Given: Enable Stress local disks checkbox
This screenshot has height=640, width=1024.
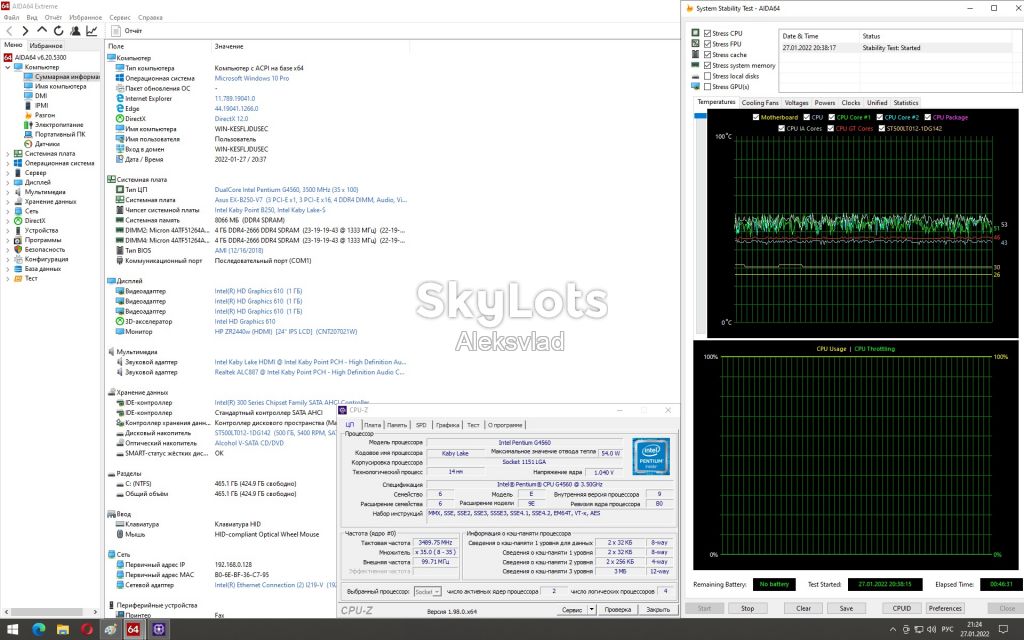Looking at the screenshot, I should (x=707, y=76).
